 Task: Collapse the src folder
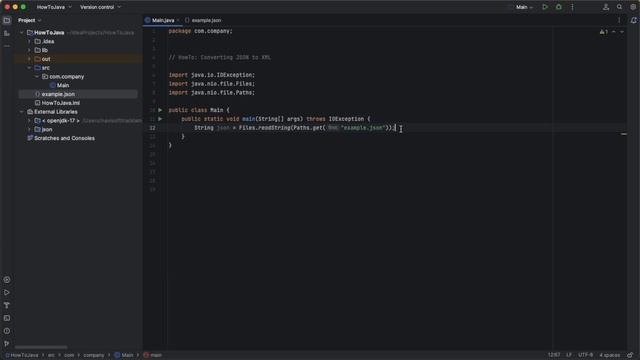(29, 68)
